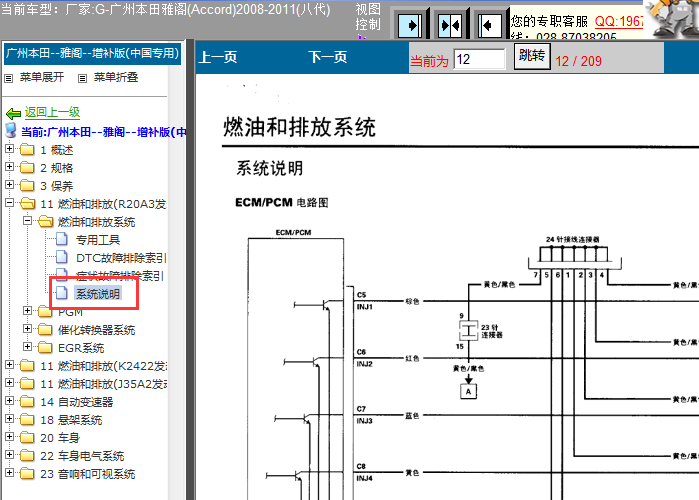Click the green back arrow icon
This screenshot has width=699, height=500.
tap(13, 113)
